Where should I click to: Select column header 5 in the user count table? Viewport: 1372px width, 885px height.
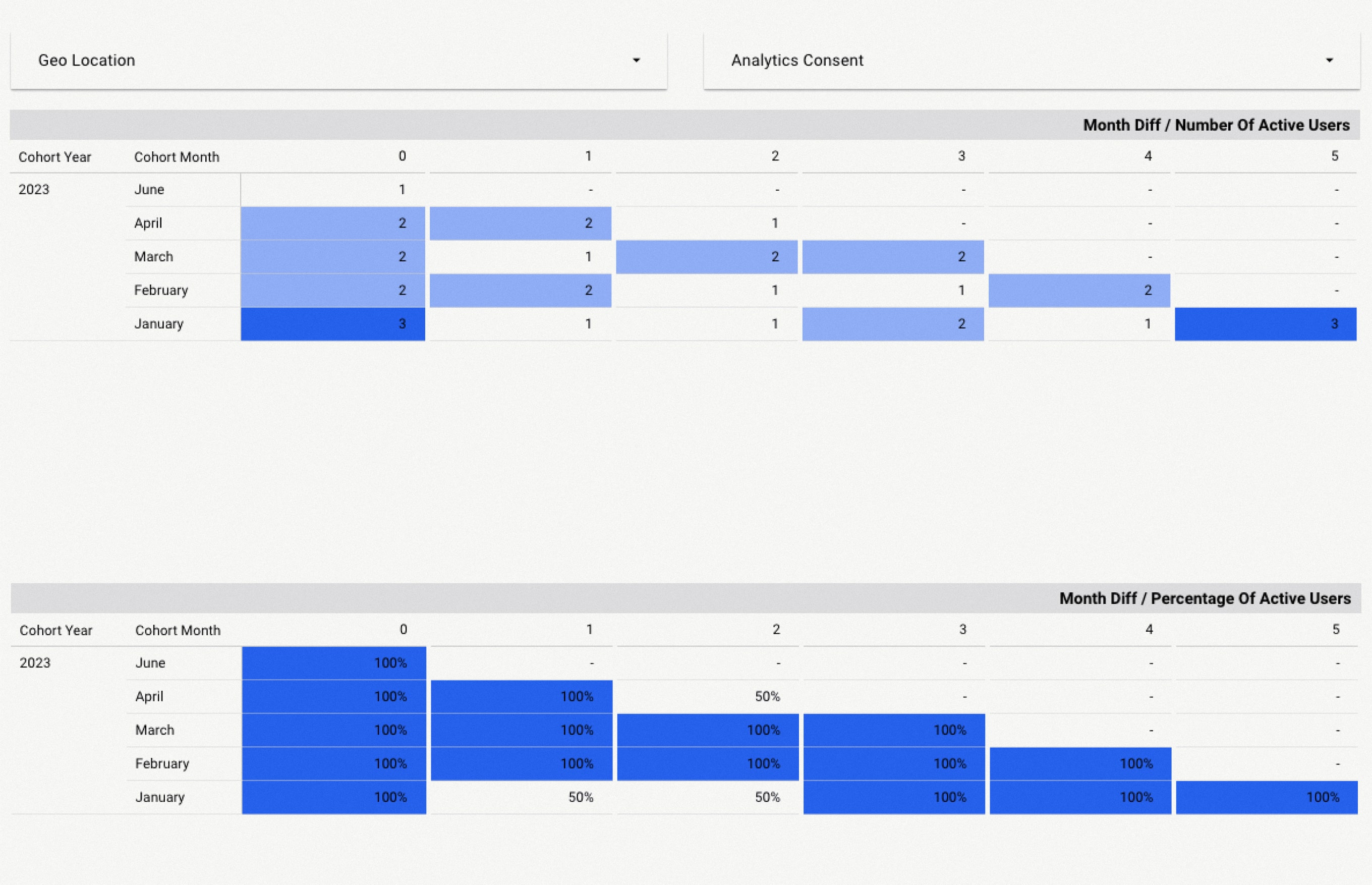[x=1334, y=156]
